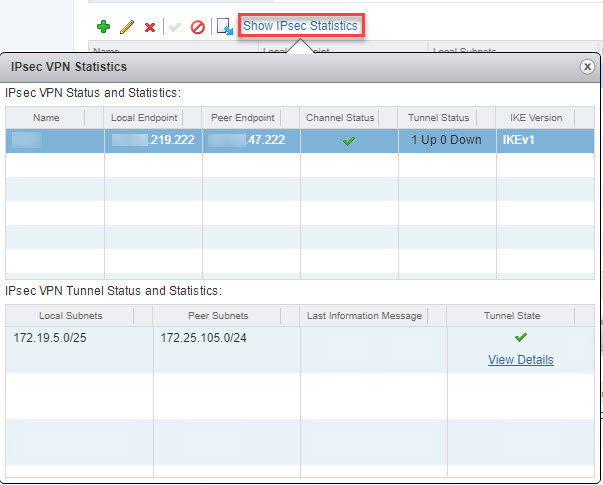This screenshot has height=485, width=603.
Task: Click the Channel Status green checkmark
Action: pyautogui.click(x=349, y=141)
